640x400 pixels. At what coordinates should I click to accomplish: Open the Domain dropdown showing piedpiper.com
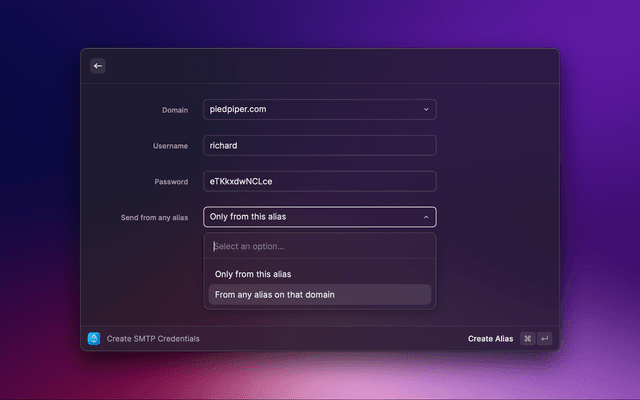pos(310,110)
